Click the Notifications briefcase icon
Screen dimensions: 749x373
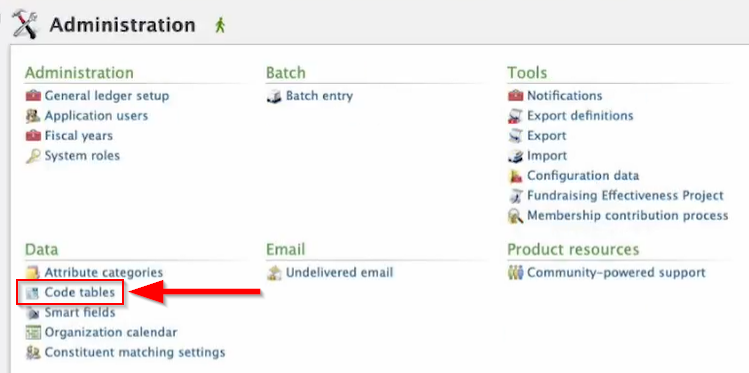pos(515,96)
